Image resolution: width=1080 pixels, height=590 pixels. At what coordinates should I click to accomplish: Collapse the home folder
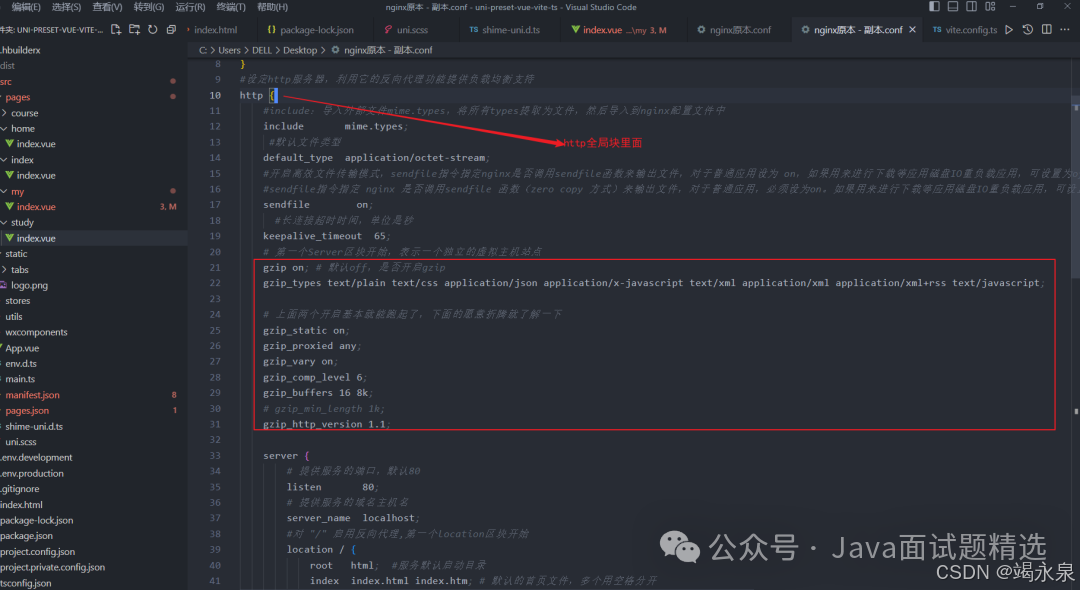pos(23,129)
